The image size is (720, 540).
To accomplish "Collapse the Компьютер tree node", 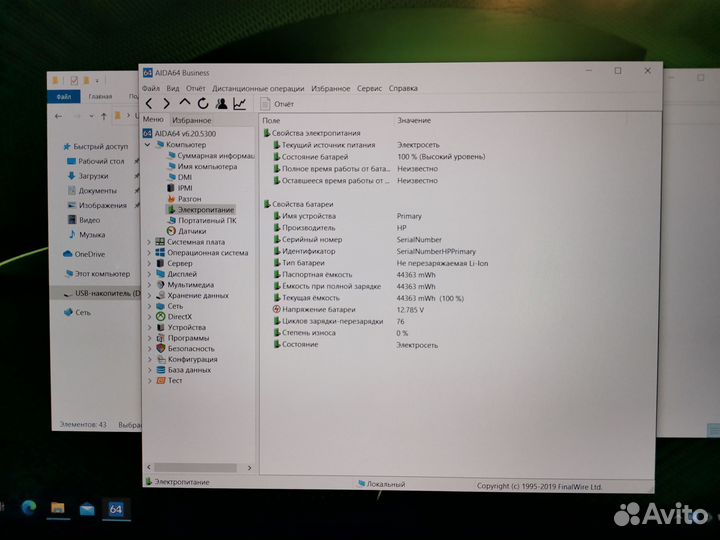I will (147, 145).
